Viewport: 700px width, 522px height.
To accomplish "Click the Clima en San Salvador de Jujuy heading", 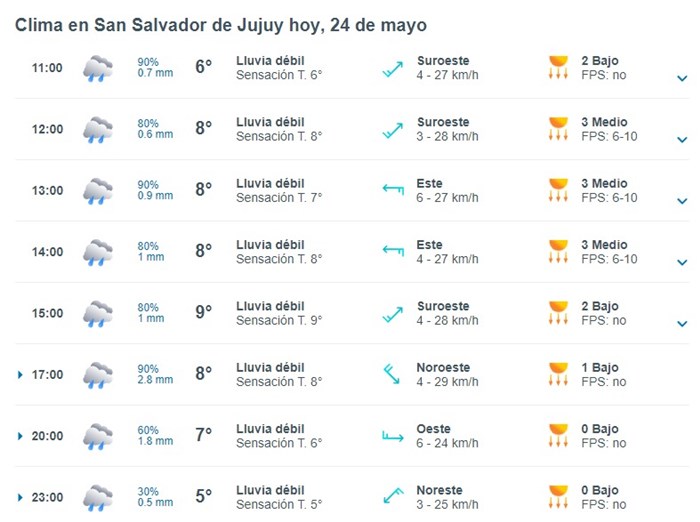I will pyautogui.click(x=221, y=25).
